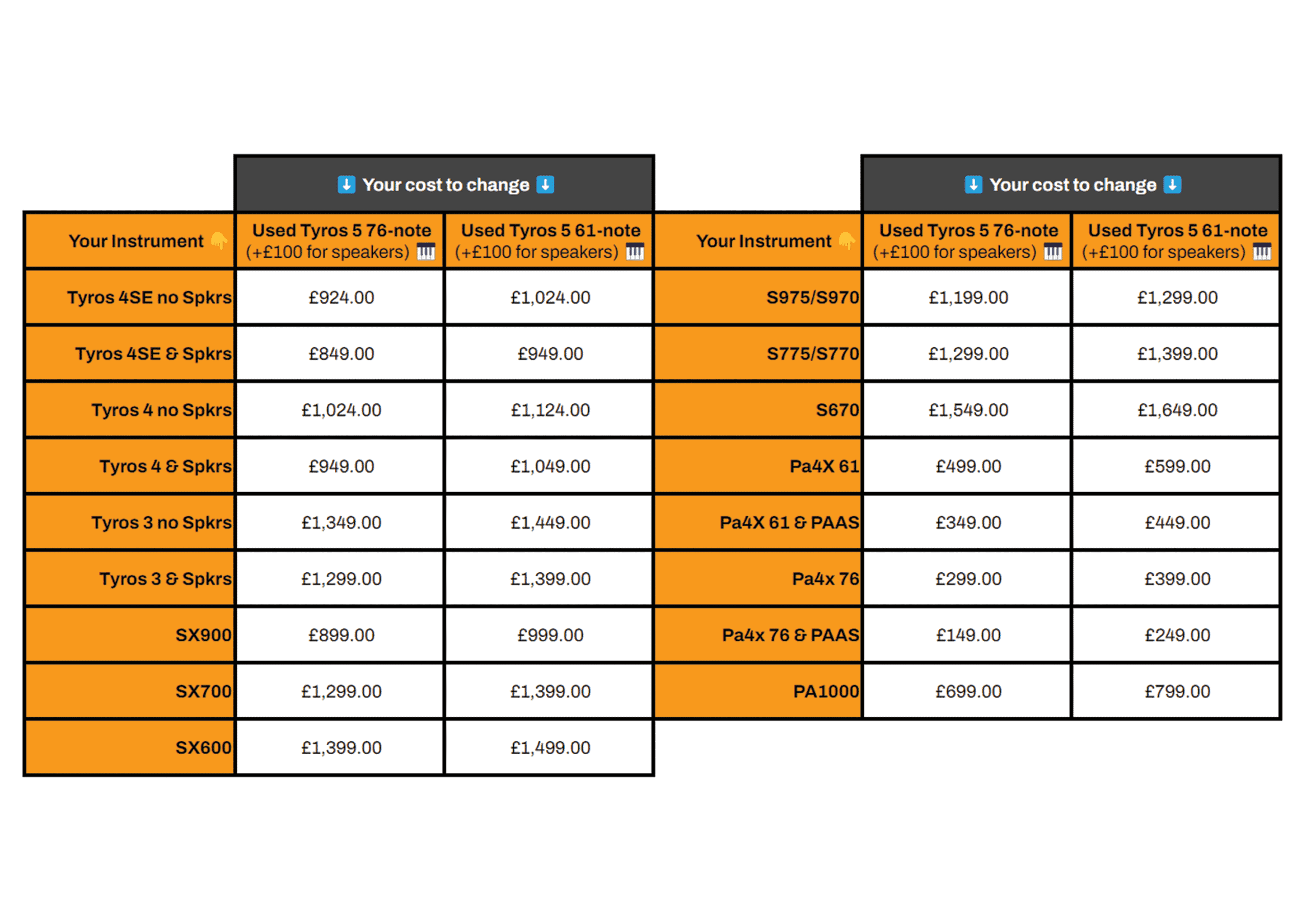Click the blue down-arrow after left table's "Your cost to change"

tap(545, 184)
